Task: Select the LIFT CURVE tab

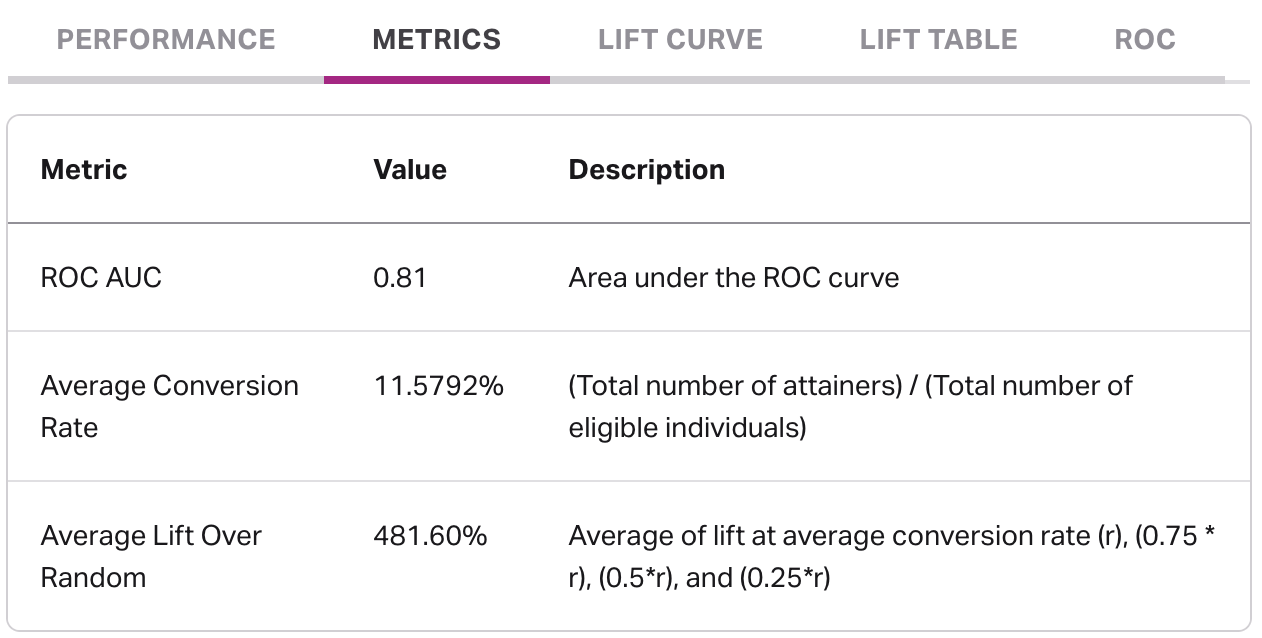Action: [x=681, y=39]
